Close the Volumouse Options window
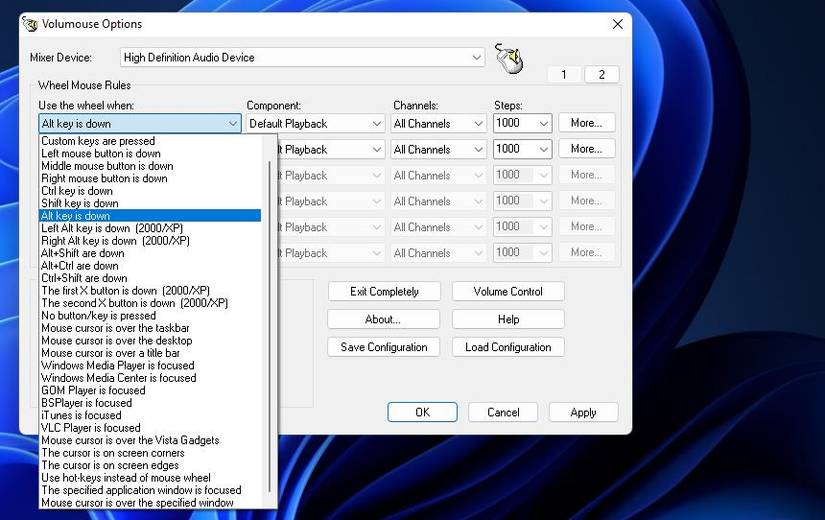The width and height of the screenshot is (825, 520). [x=618, y=24]
